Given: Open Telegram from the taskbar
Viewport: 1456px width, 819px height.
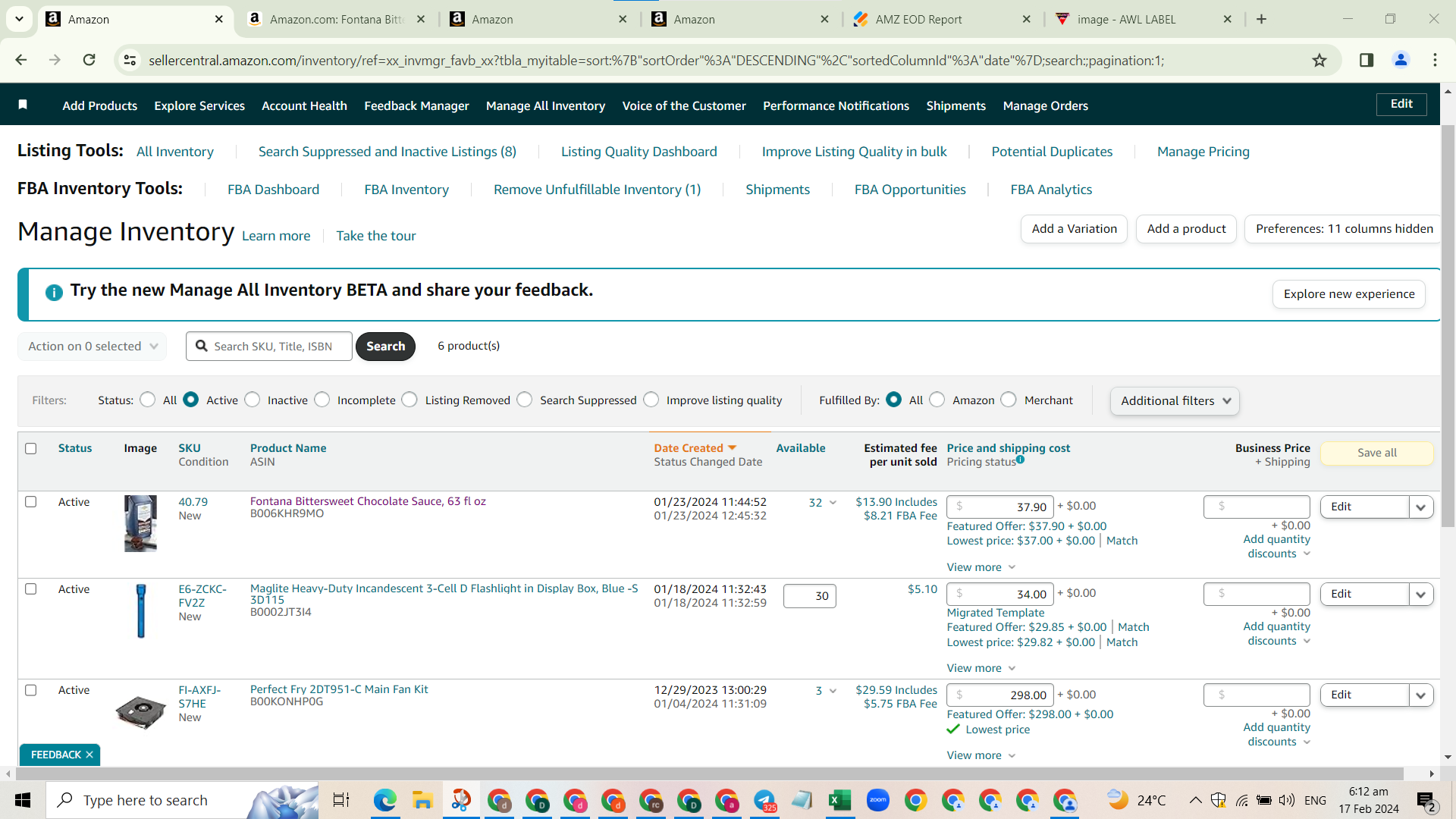Looking at the screenshot, I should [x=764, y=800].
